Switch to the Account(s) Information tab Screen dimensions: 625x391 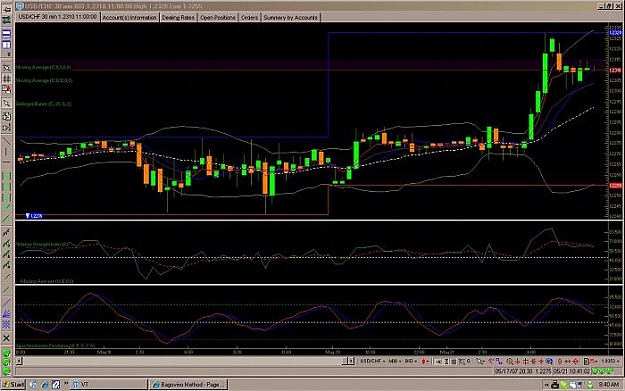pos(129,18)
